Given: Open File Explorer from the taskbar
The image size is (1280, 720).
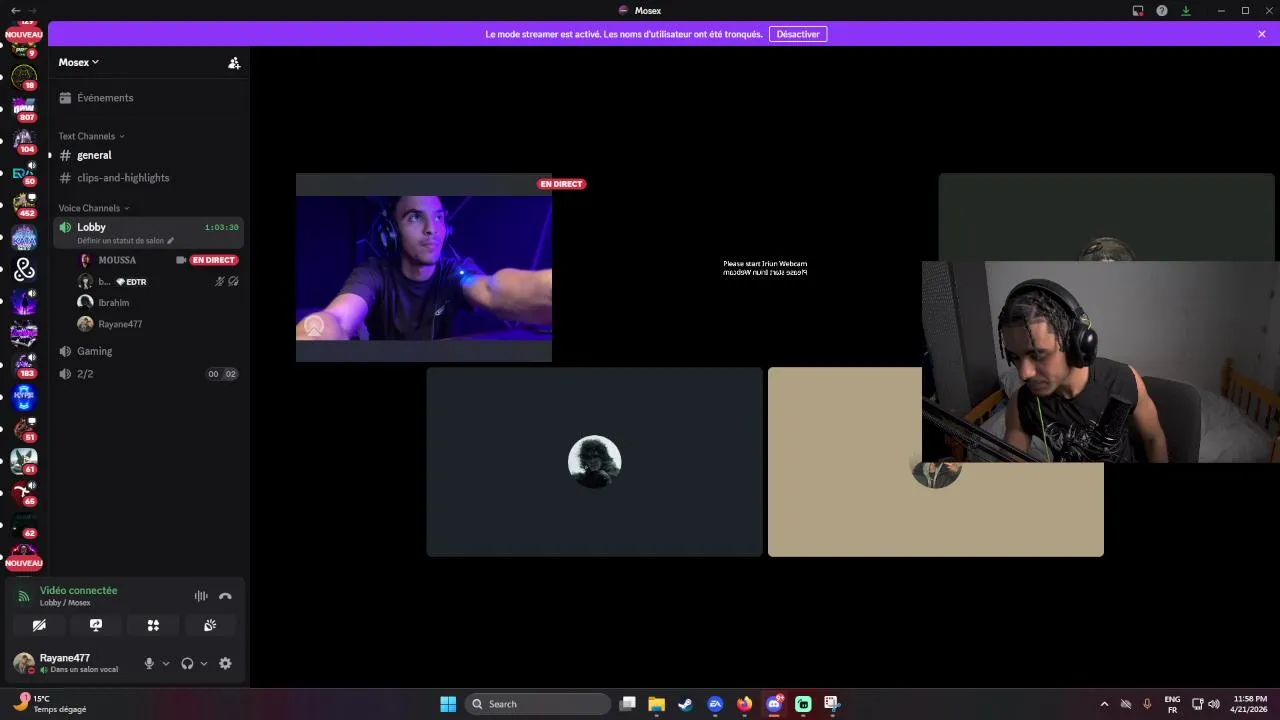Looking at the screenshot, I should [656, 704].
